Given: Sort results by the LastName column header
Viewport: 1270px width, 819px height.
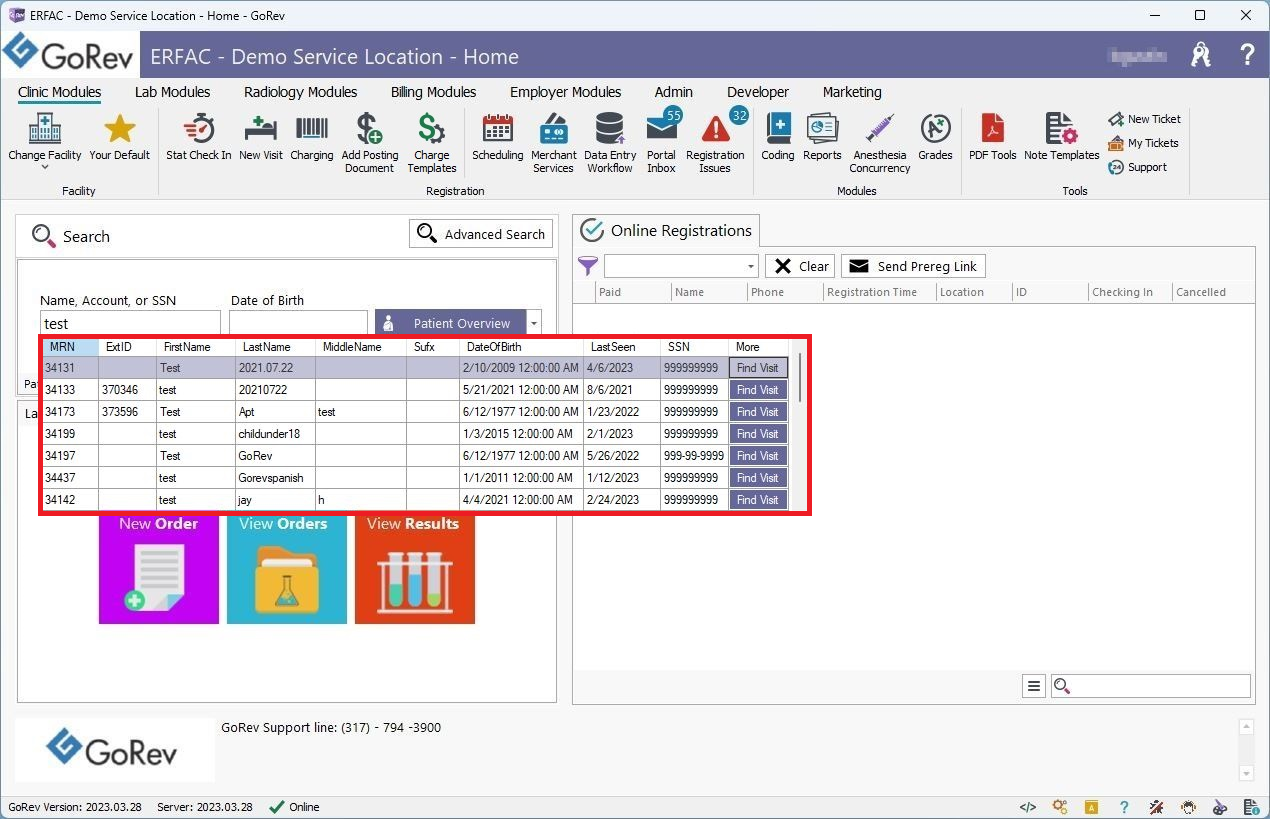Looking at the screenshot, I should coord(275,347).
